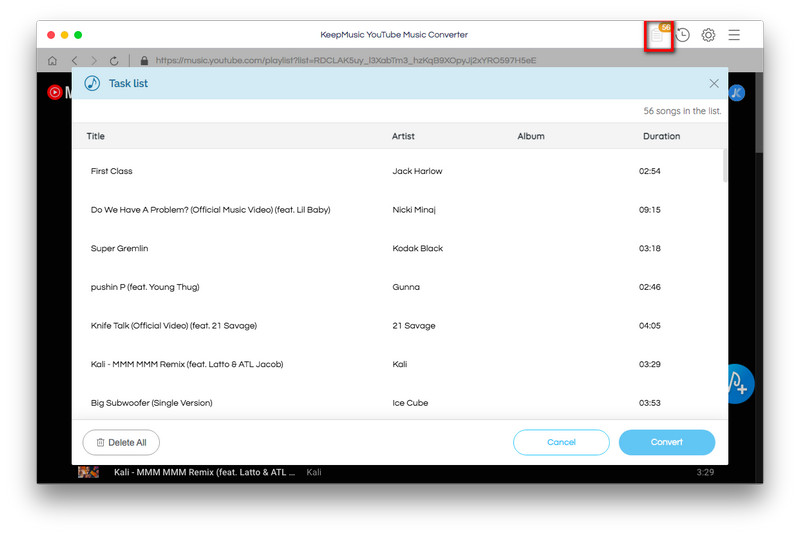The height and width of the screenshot is (536, 800).
Task: Click the 3:29 time in the player bar
Action: 705,472
